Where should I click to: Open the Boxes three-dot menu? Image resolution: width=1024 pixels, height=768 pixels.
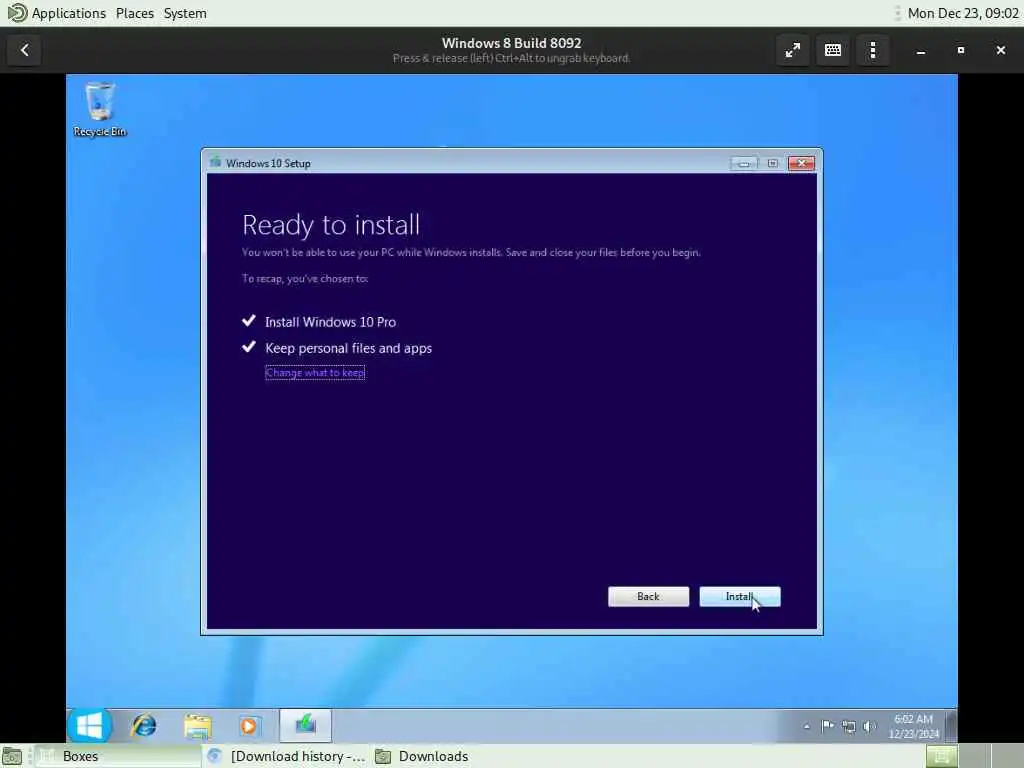click(873, 50)
